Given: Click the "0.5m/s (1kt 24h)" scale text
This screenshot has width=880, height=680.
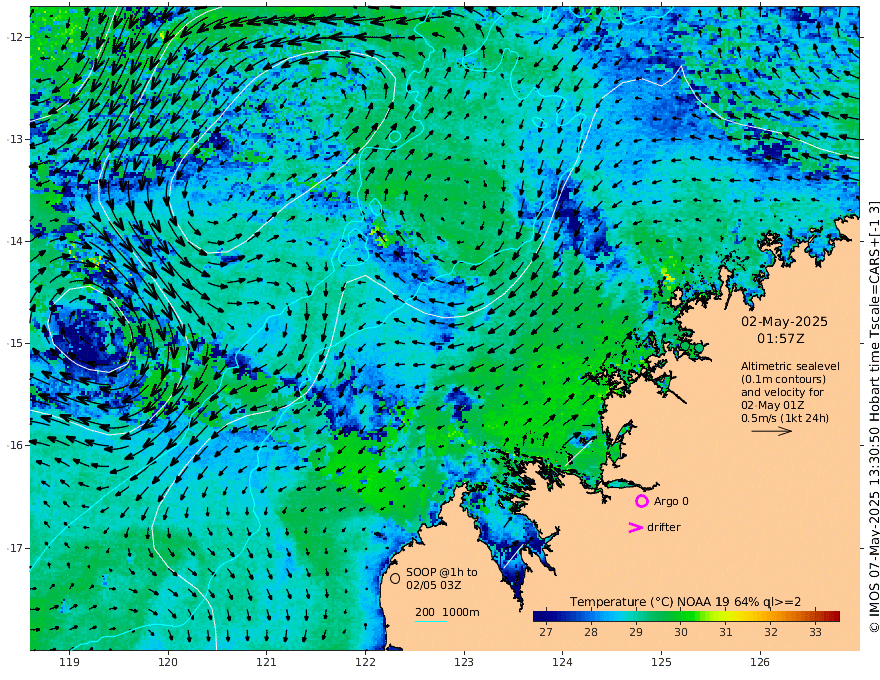Looking at the screenshot, I should pos(785,418).
